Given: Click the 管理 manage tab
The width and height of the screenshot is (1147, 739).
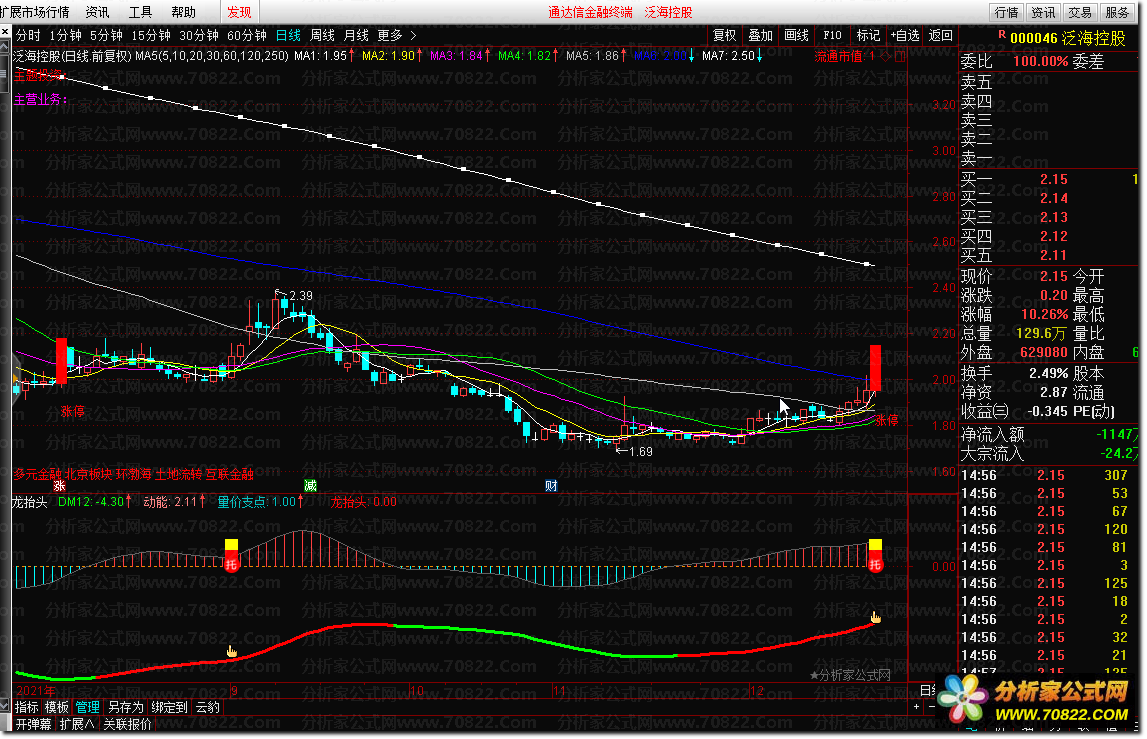Looking at the screenshot, I should pyautogui.click(x=88, y=708).
